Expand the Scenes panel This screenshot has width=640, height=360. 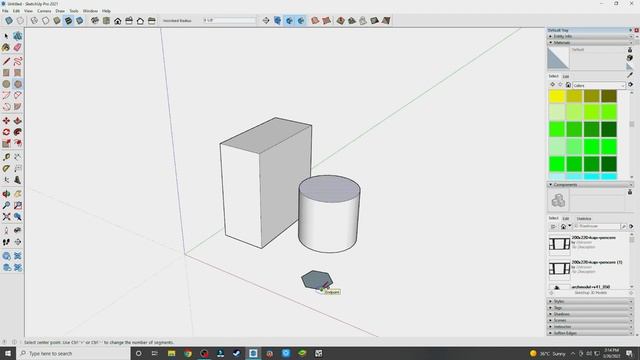click(590, 320)
